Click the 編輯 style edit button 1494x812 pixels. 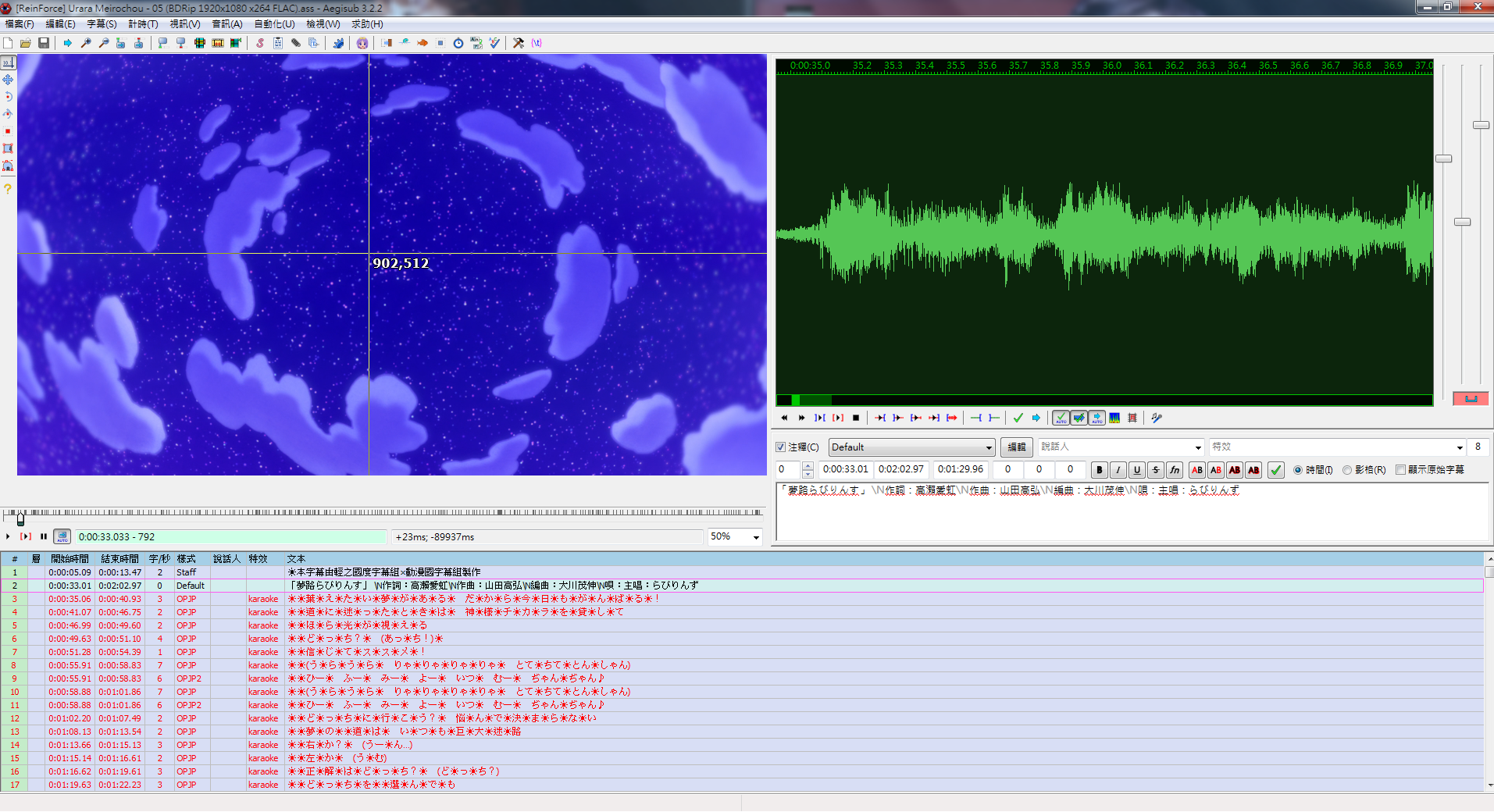(x=1016, y=447)
